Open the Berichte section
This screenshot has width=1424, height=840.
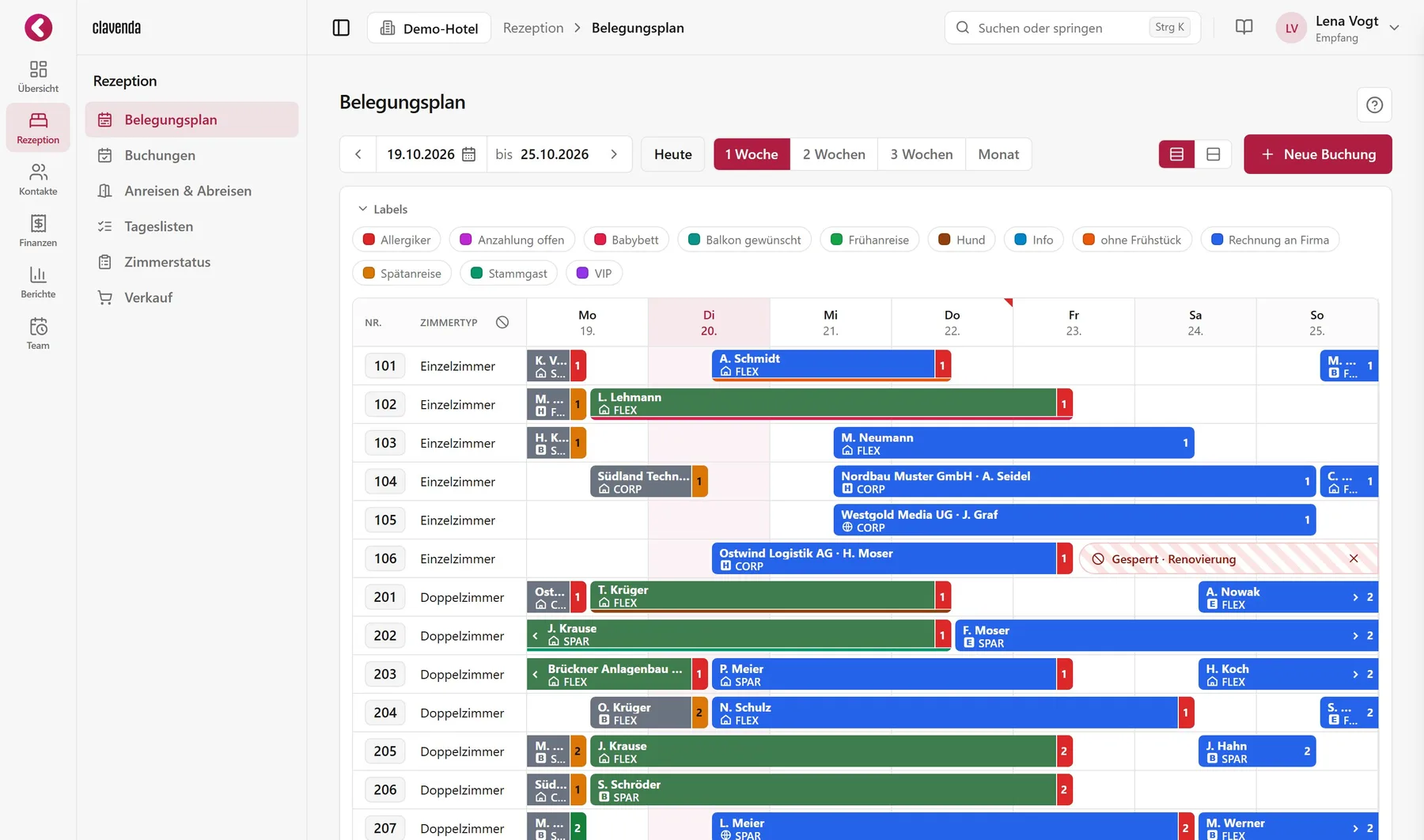coord(38,282)
